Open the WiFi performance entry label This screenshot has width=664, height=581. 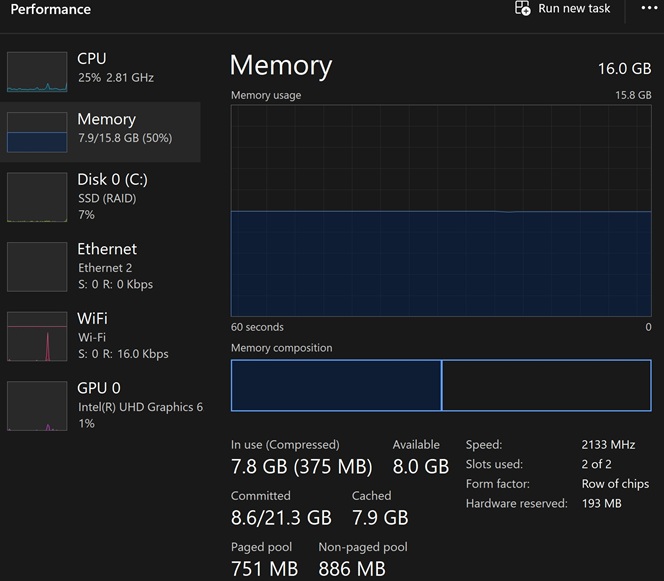click(92, 318)
